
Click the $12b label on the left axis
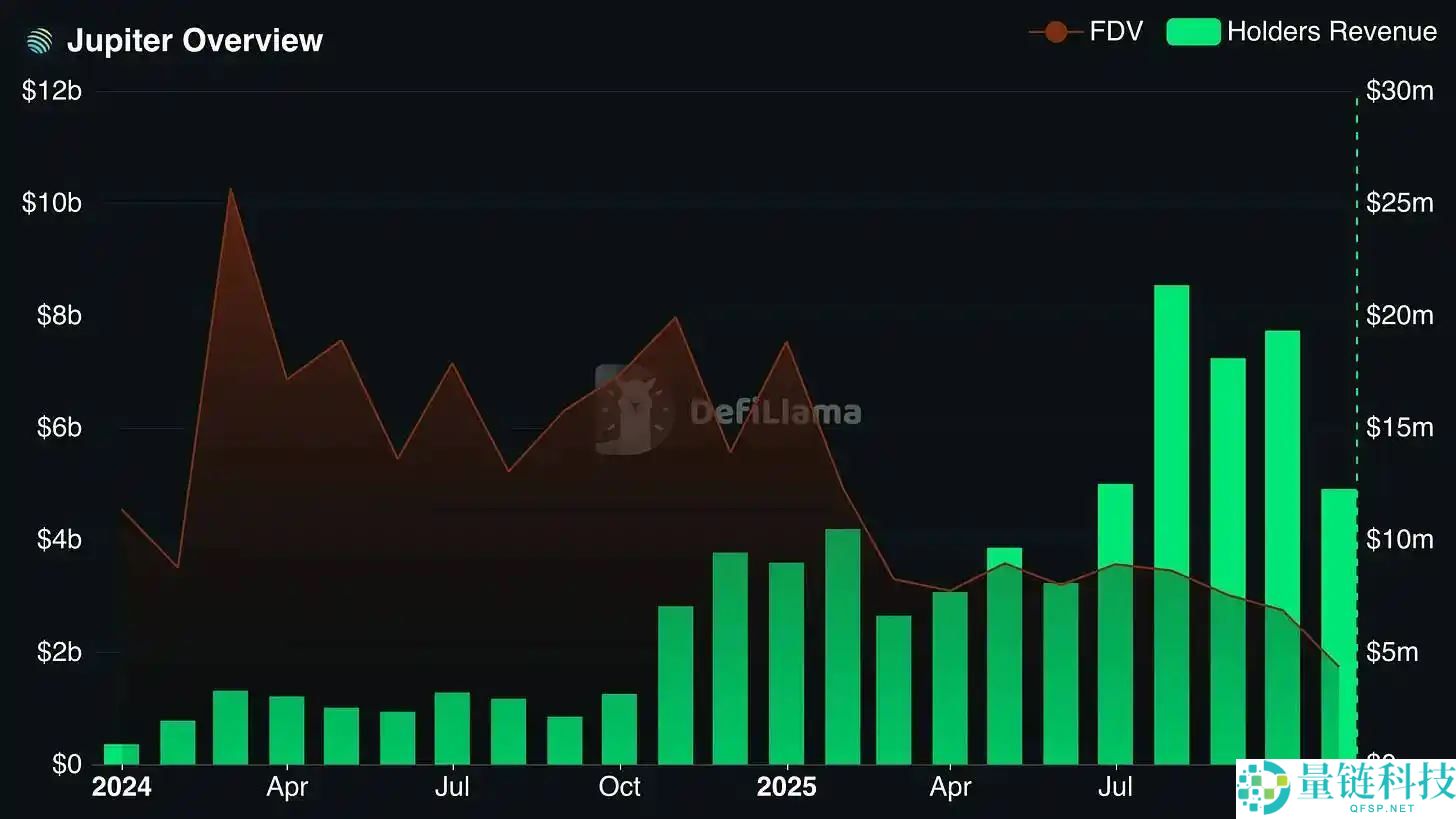pyautogui.click(x=51, y=91)
